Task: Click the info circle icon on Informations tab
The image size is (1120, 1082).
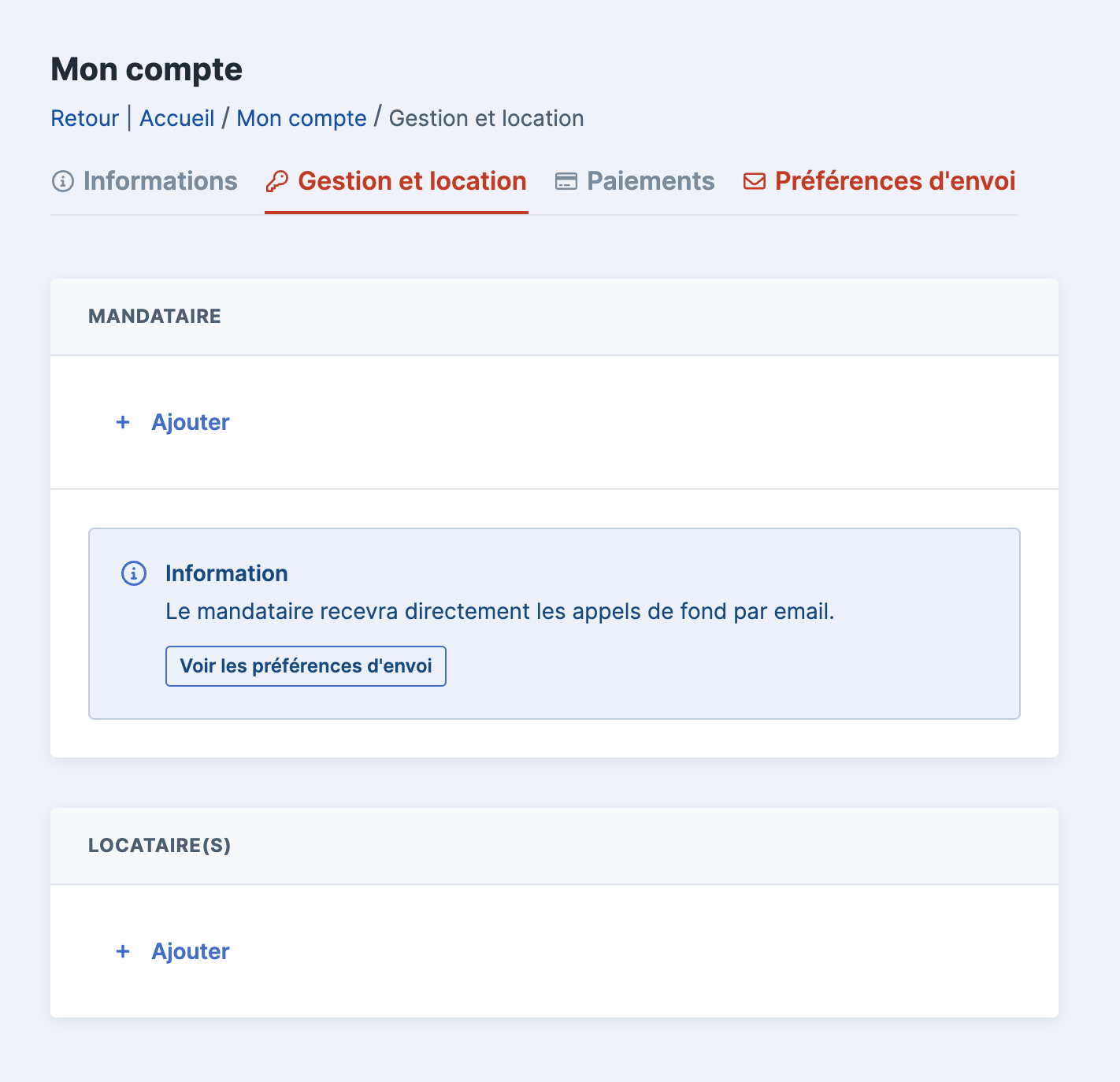Action: 62,182
